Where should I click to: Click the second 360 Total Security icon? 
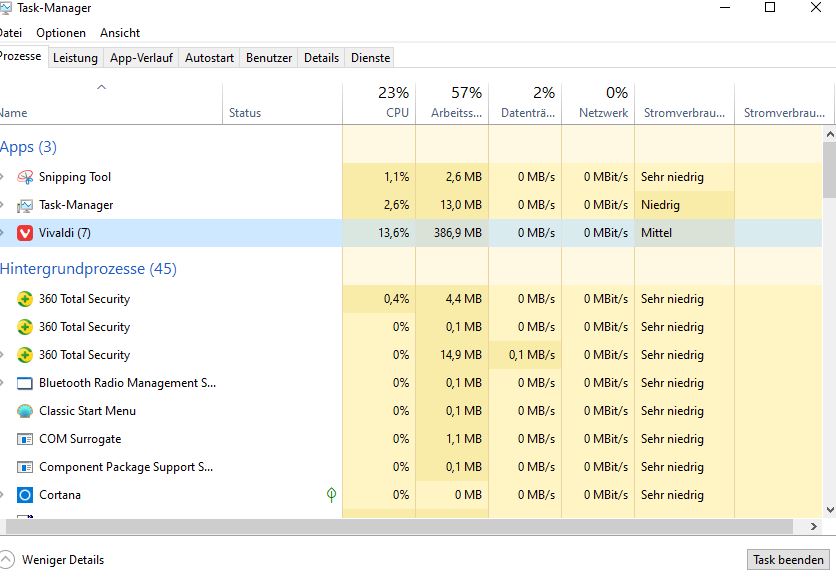point(24,326)
